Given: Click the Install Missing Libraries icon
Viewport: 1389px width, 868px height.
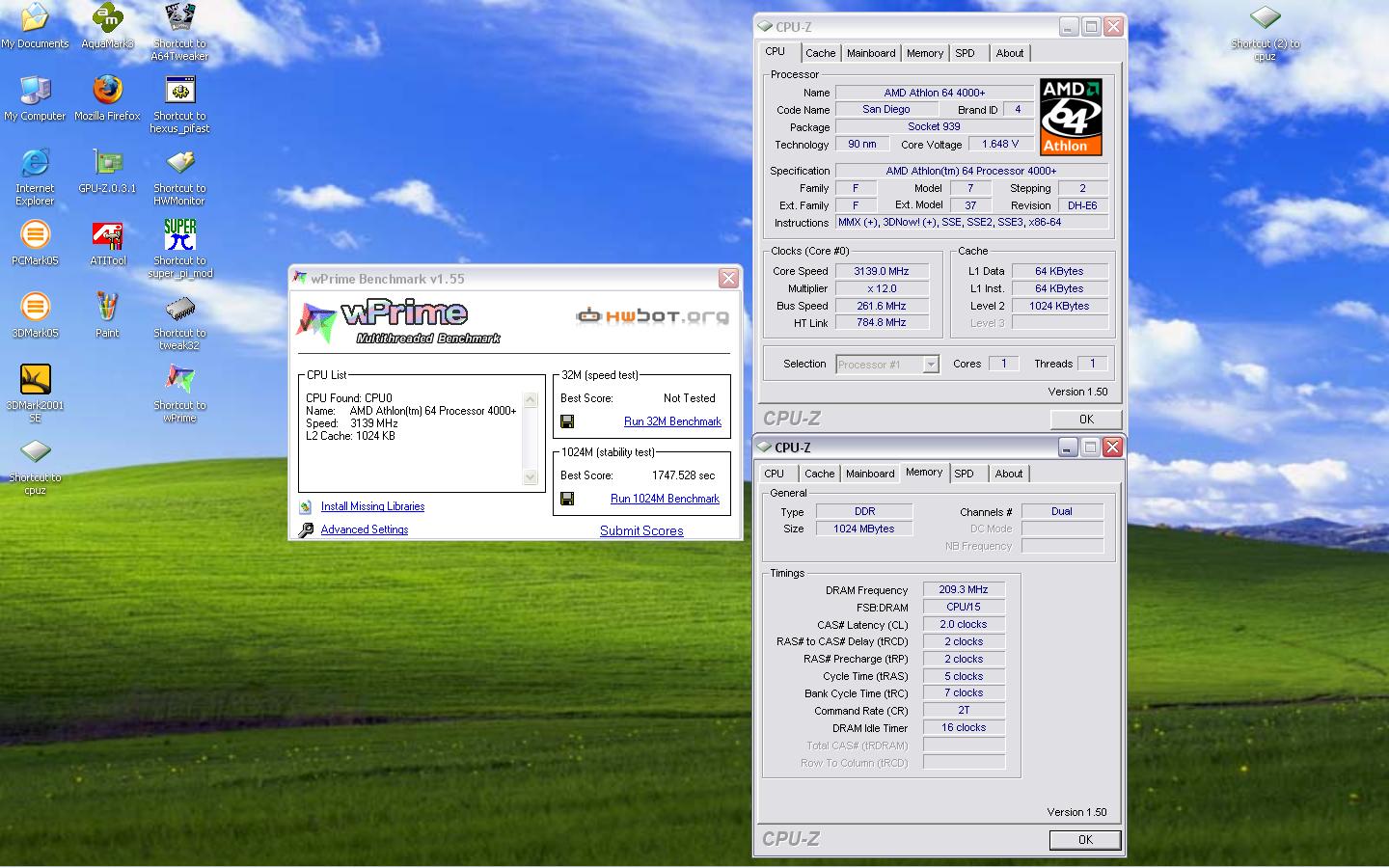Looking at the screenshot, I should 306,506.
